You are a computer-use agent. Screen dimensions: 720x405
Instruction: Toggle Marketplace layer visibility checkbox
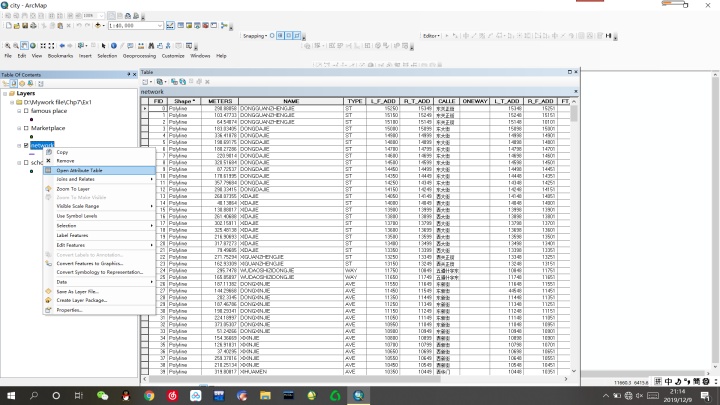coord(26,128)
